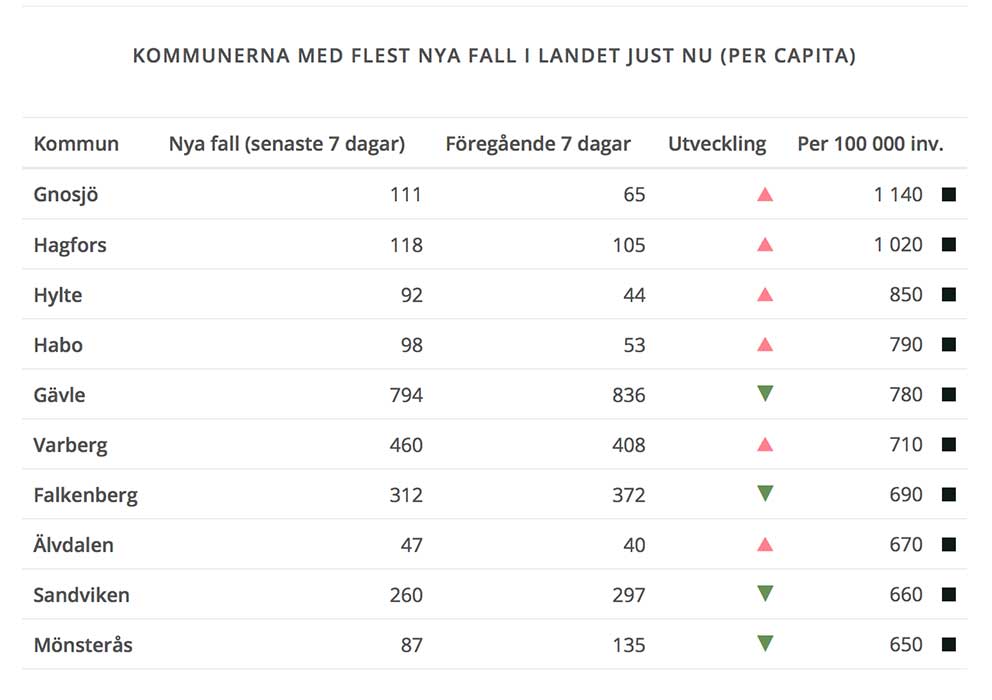Screen dimensions: 992x700
Task: Click the green down arrow in Mönsterås row
Action: click(765, 644)
